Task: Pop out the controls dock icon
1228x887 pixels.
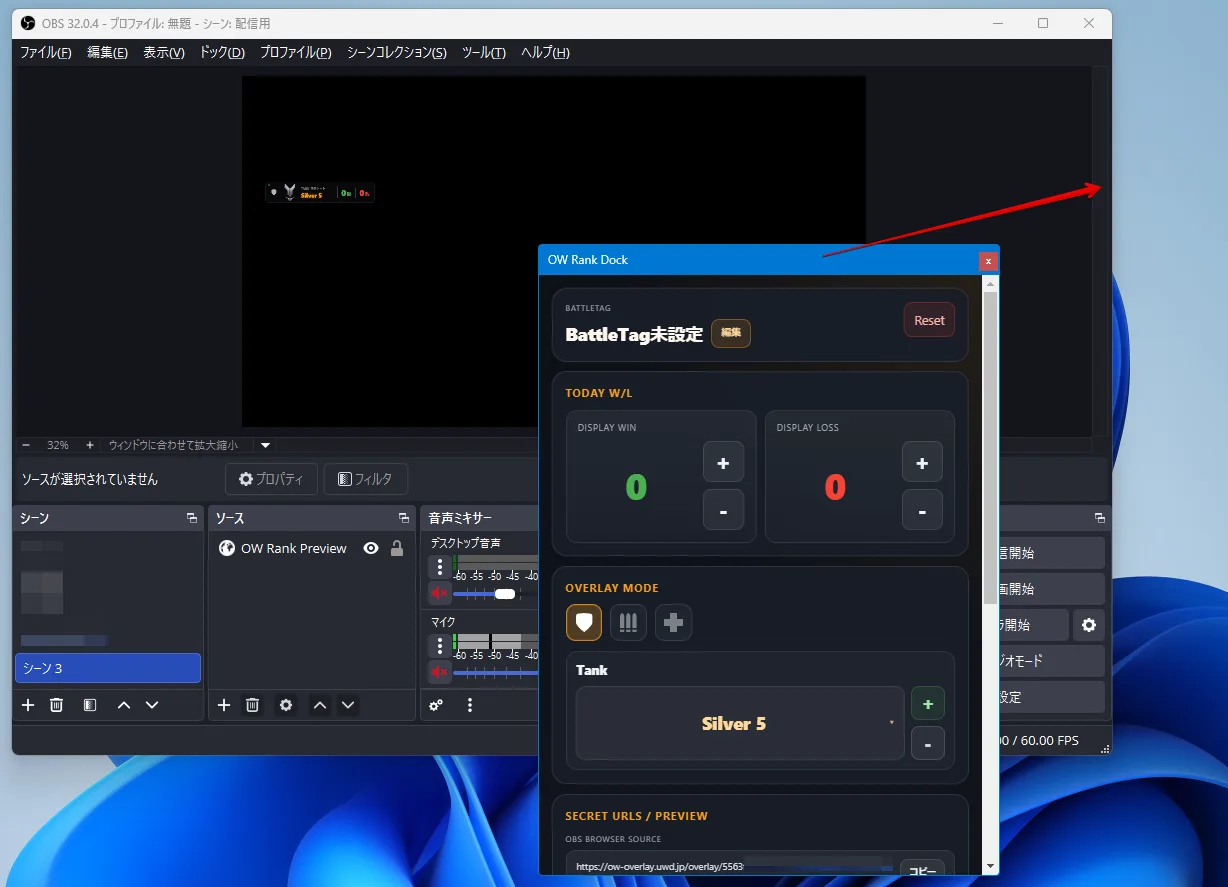Action: coord(1100,518)
